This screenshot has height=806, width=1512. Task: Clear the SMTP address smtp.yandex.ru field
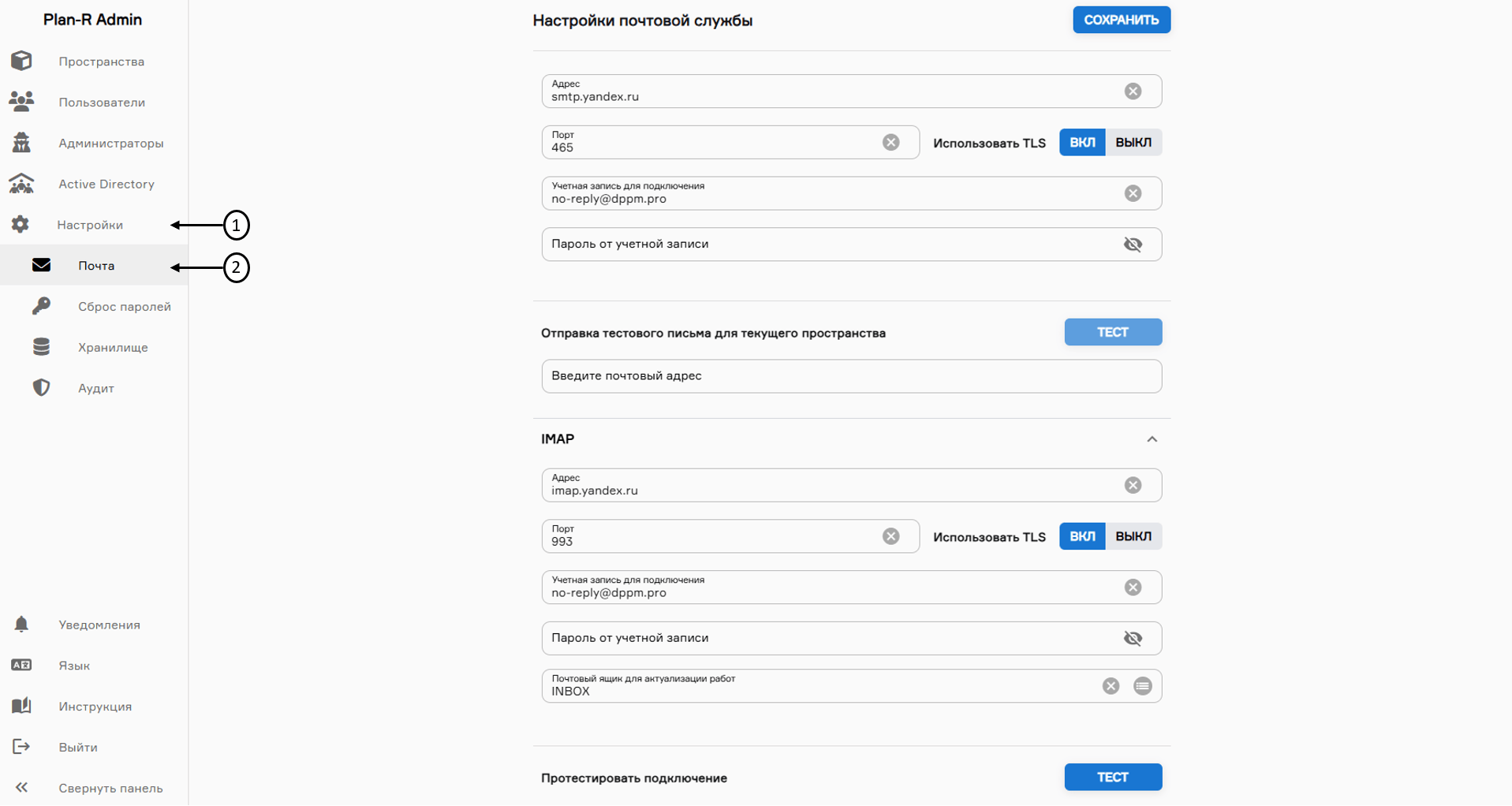[1133, 91]
